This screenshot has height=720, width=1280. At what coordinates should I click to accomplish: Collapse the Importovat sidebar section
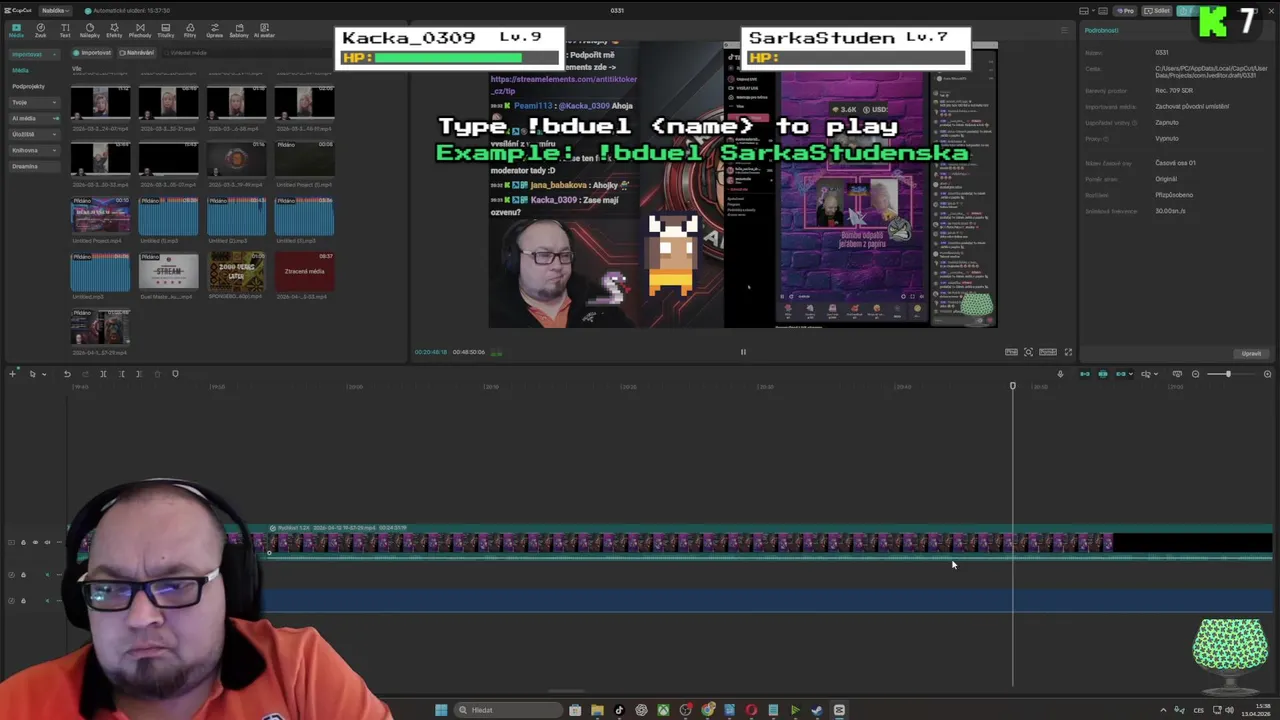(33, 54)
